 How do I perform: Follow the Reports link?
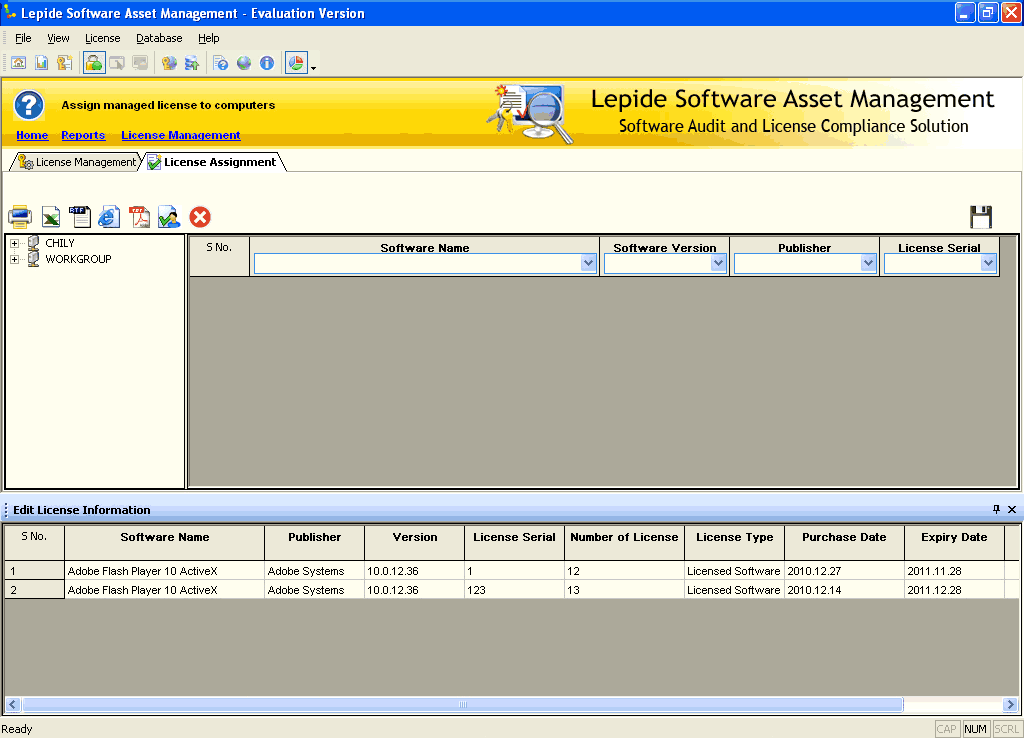[83, 135]
